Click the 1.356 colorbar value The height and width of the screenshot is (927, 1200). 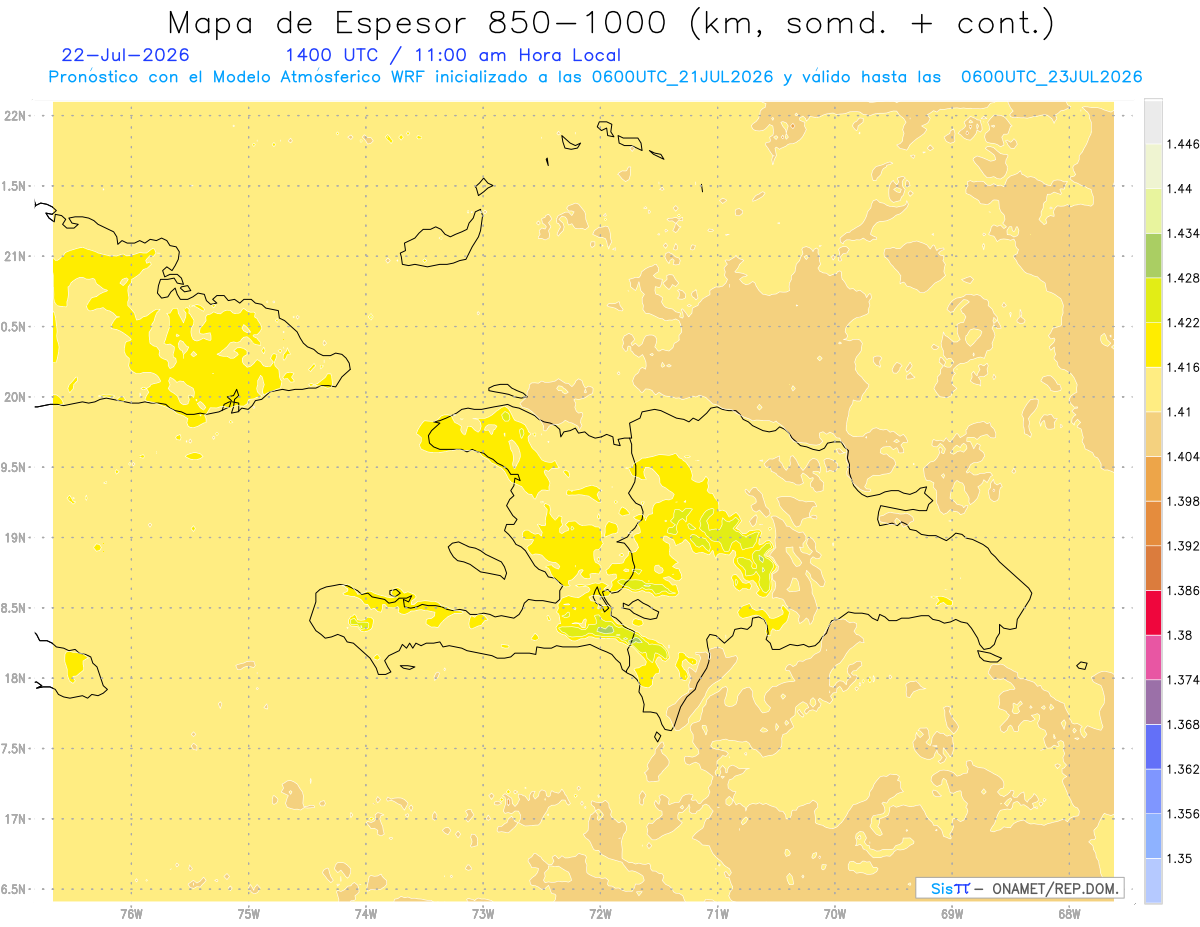pyautogui.click(x=1183, y=813)
